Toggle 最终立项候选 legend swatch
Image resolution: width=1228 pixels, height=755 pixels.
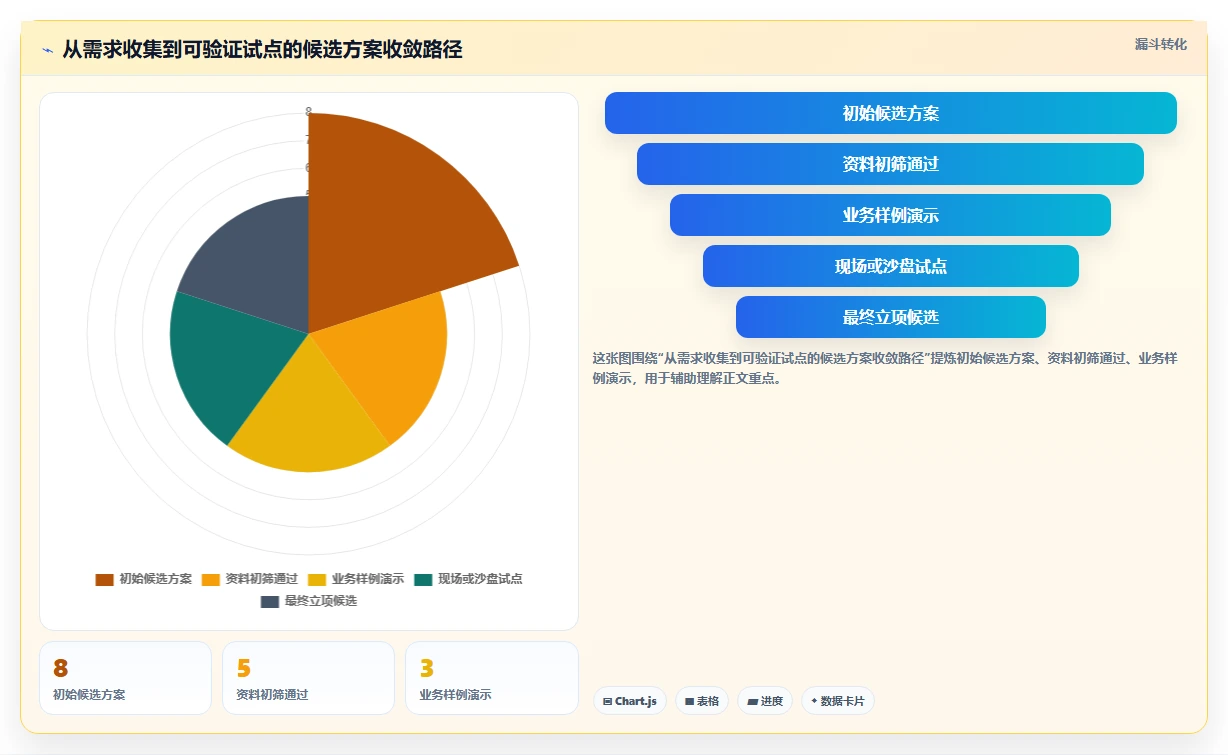270,602
